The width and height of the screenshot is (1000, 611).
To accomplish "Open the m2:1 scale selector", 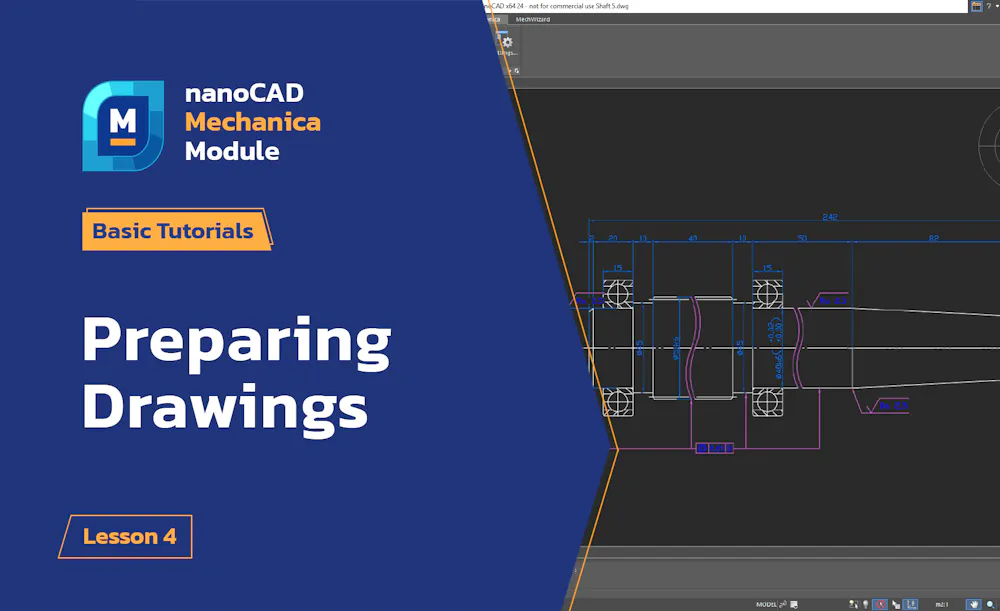I will (942, 604).
